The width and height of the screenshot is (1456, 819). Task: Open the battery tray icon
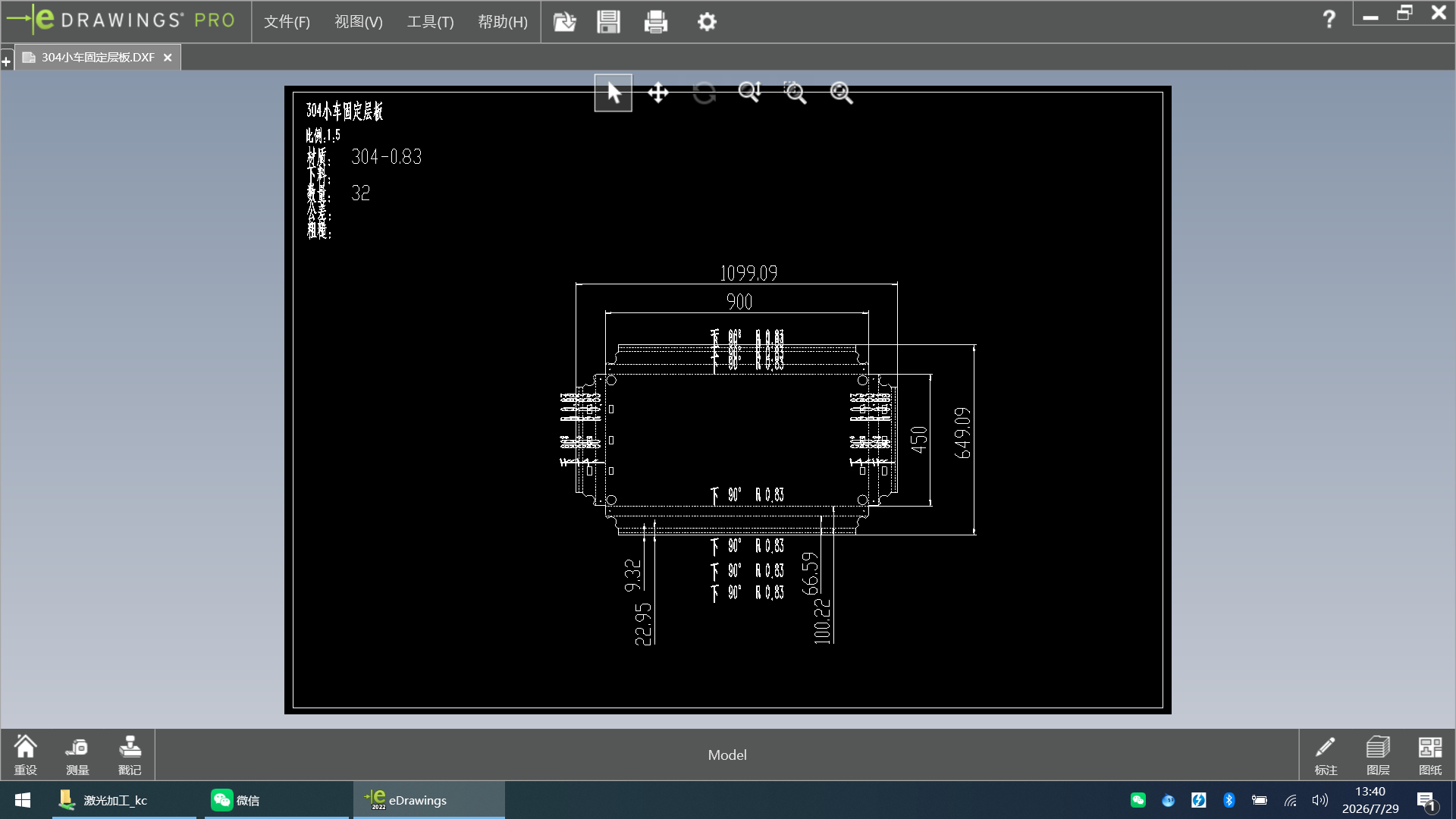(1260, 800)
